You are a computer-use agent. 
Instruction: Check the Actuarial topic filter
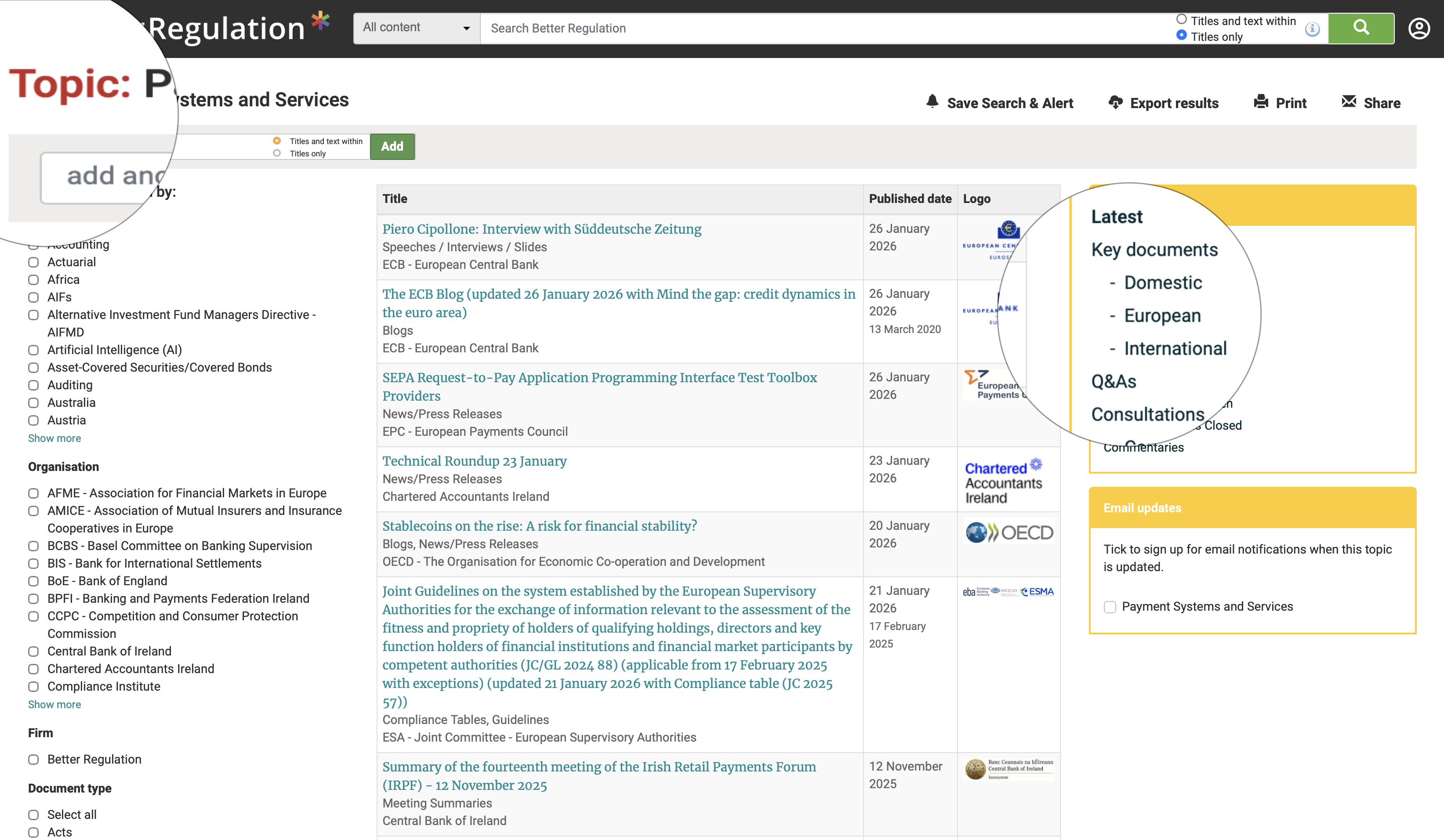[x=33, y=262]
